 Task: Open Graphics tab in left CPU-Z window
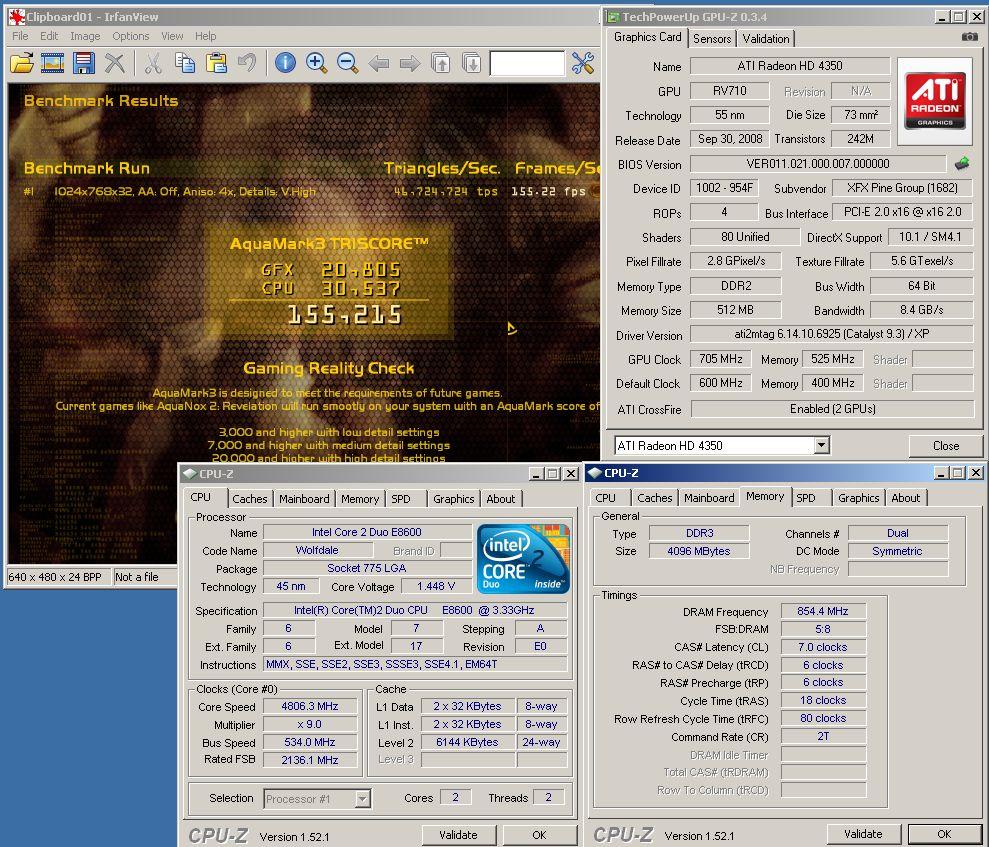(x=454, y=498)
